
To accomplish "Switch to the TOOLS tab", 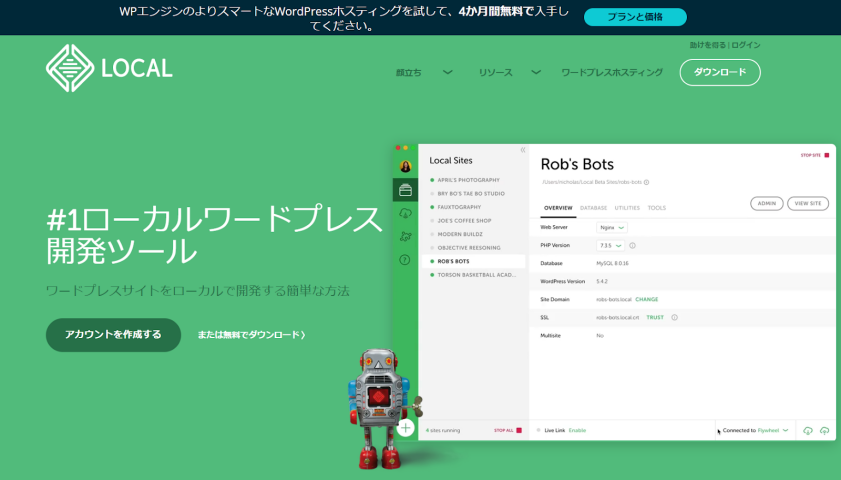I will click(x=656, y=208).
